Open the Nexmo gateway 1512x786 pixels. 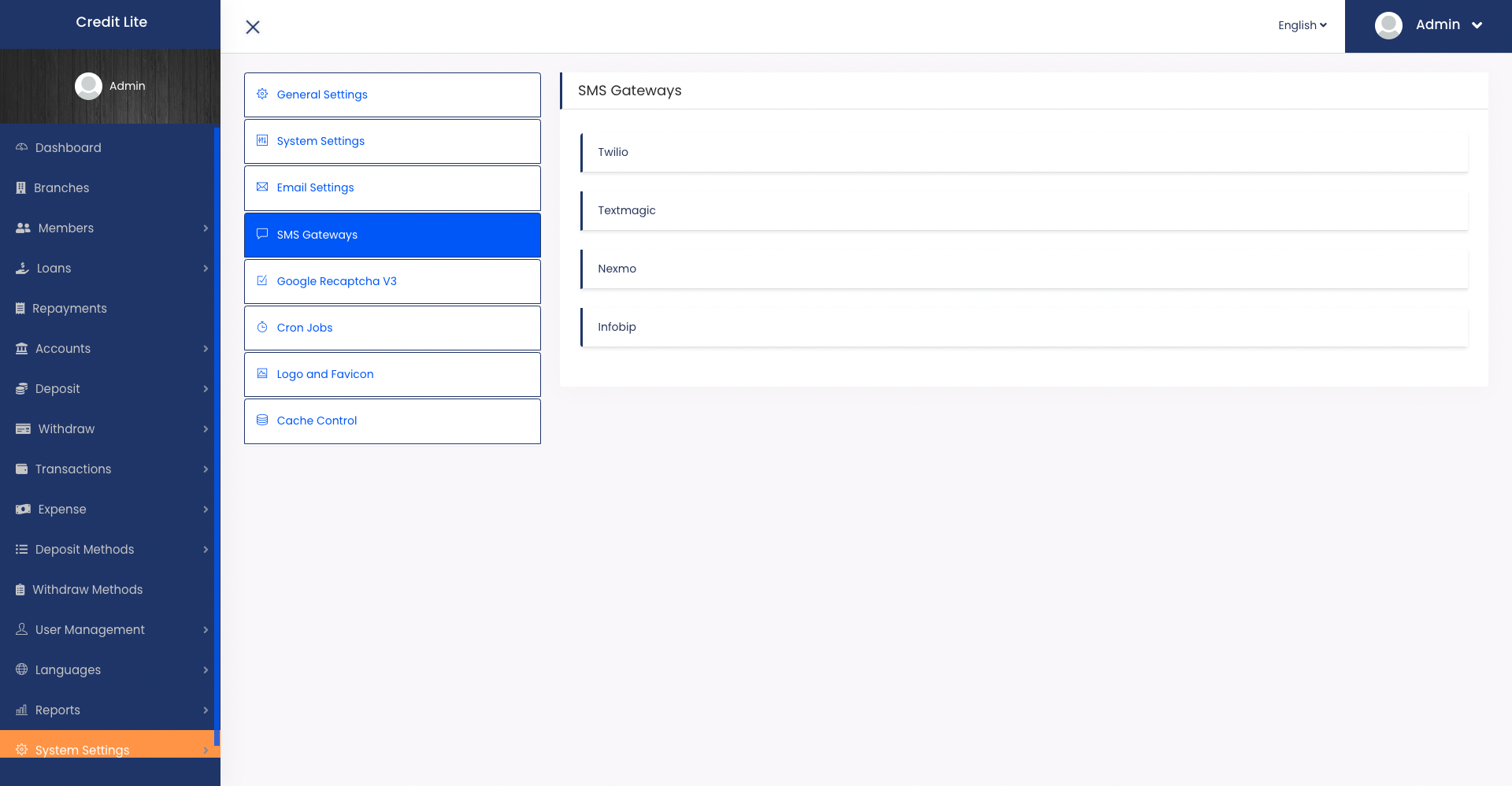click(x=1024, y=269)
